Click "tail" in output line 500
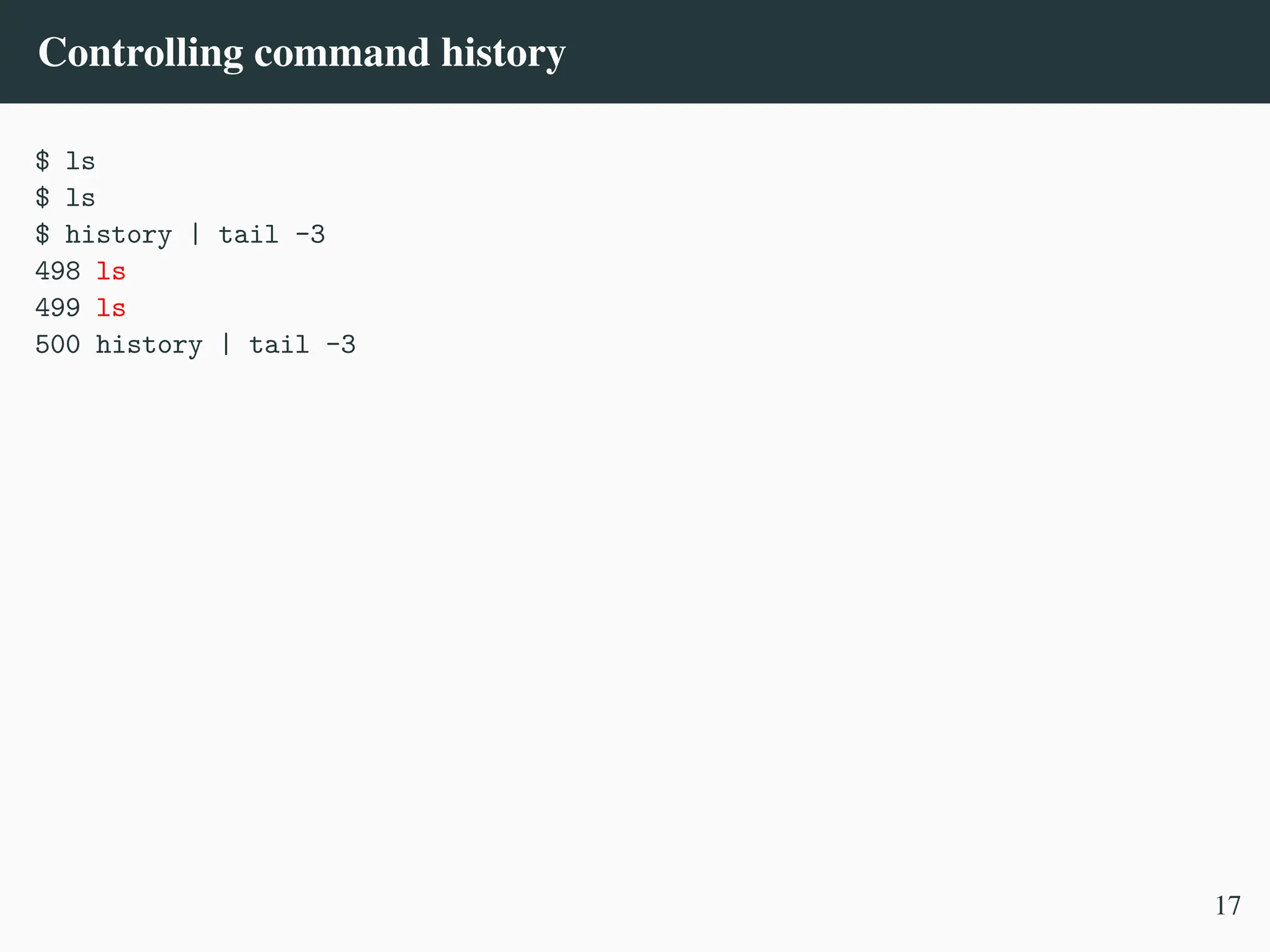The height and width of the screenshot is (952, 1270). coord(279,345)
